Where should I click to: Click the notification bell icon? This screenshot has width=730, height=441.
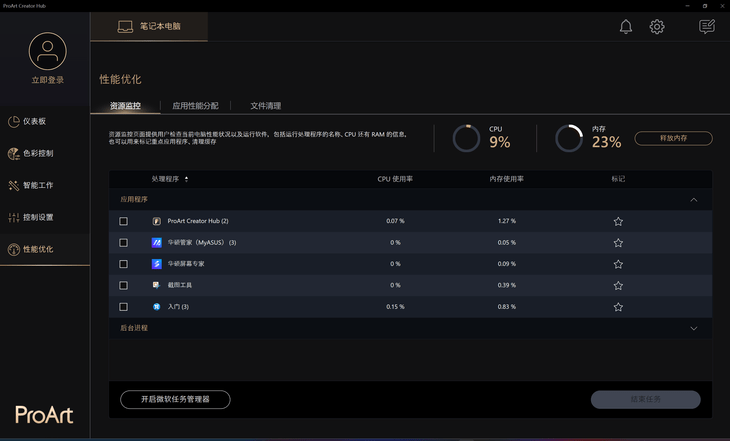pos(625,27)
